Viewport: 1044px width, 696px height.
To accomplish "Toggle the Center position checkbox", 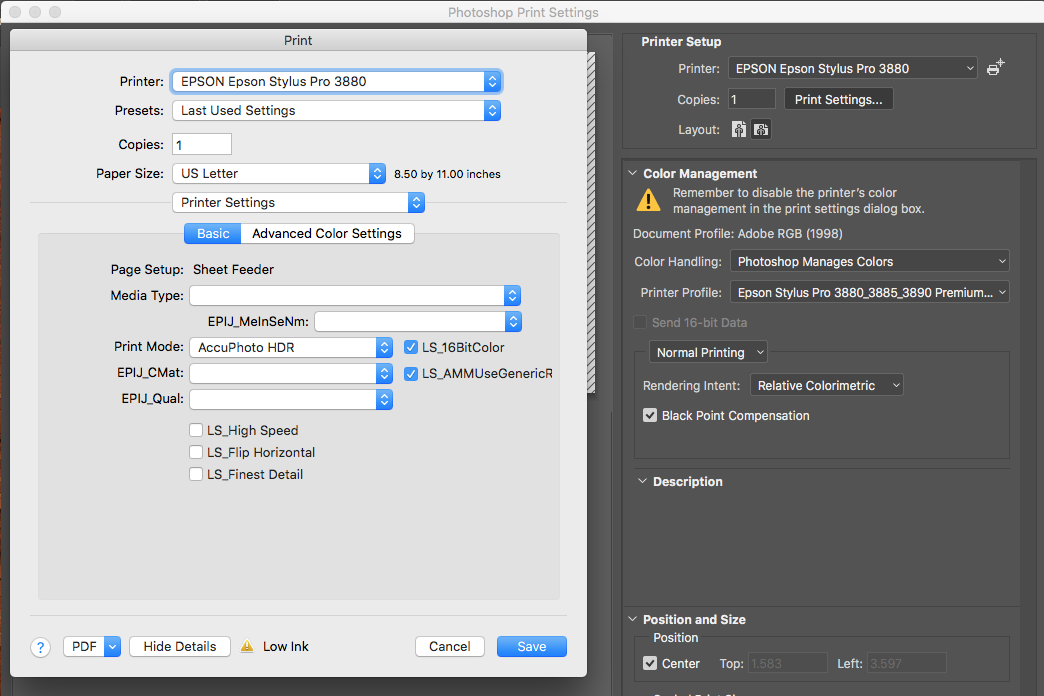I will 650,663.
